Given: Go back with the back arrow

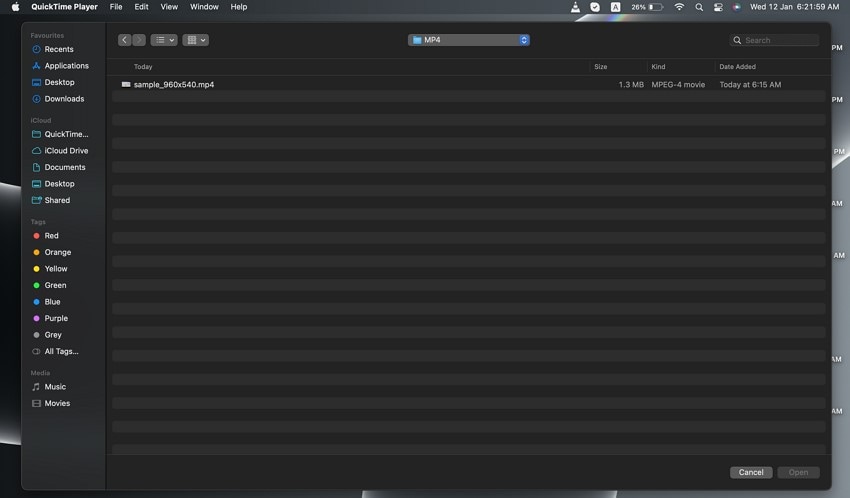Looking at the screenshot, I should click(124, 40).
